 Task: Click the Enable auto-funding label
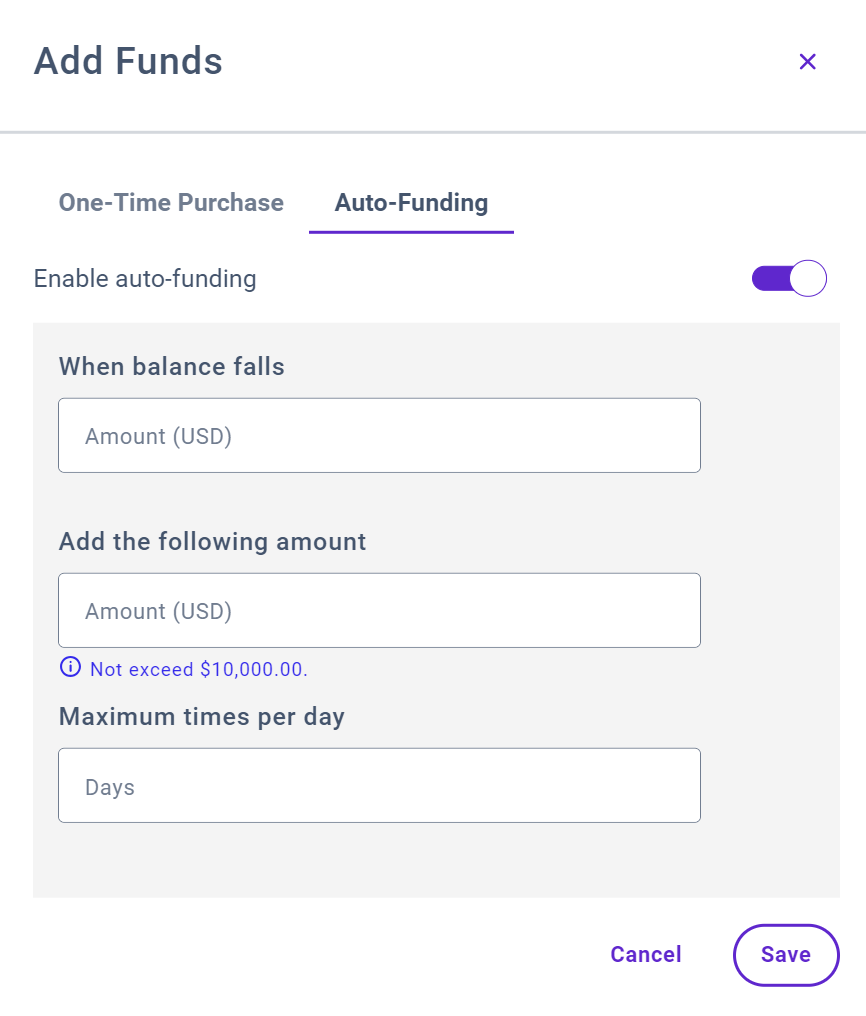145,279
